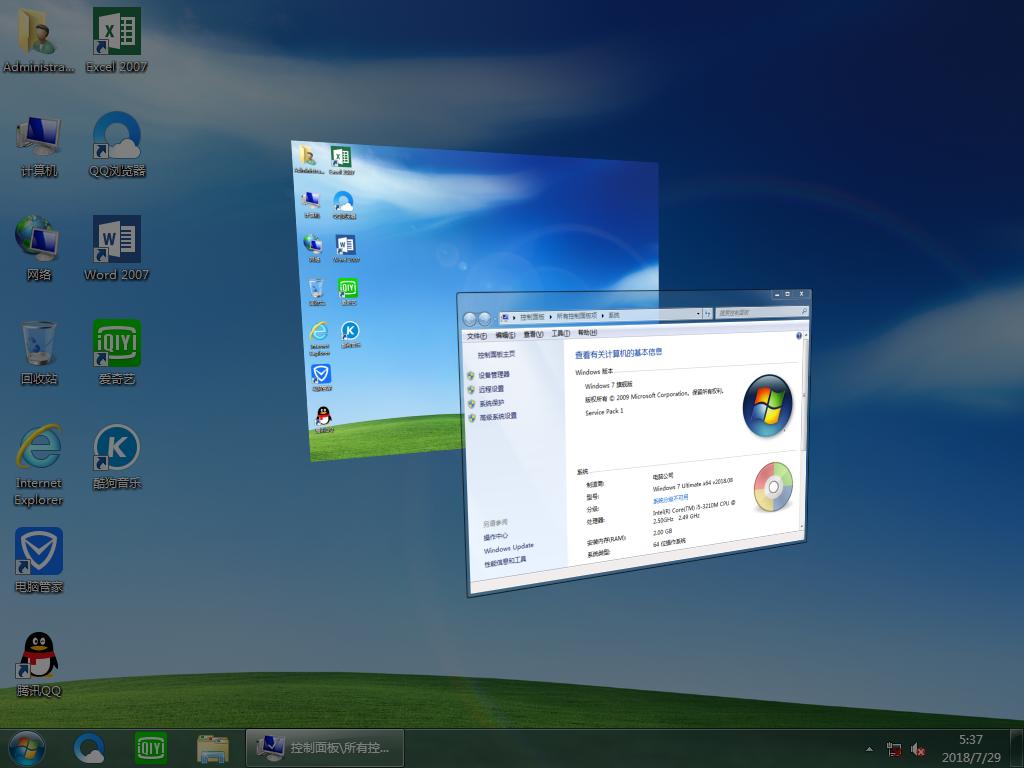Open the Excel 2007 desktop shortcut
The height and width of the screenshot is (768, 1024).
[116, 38]
